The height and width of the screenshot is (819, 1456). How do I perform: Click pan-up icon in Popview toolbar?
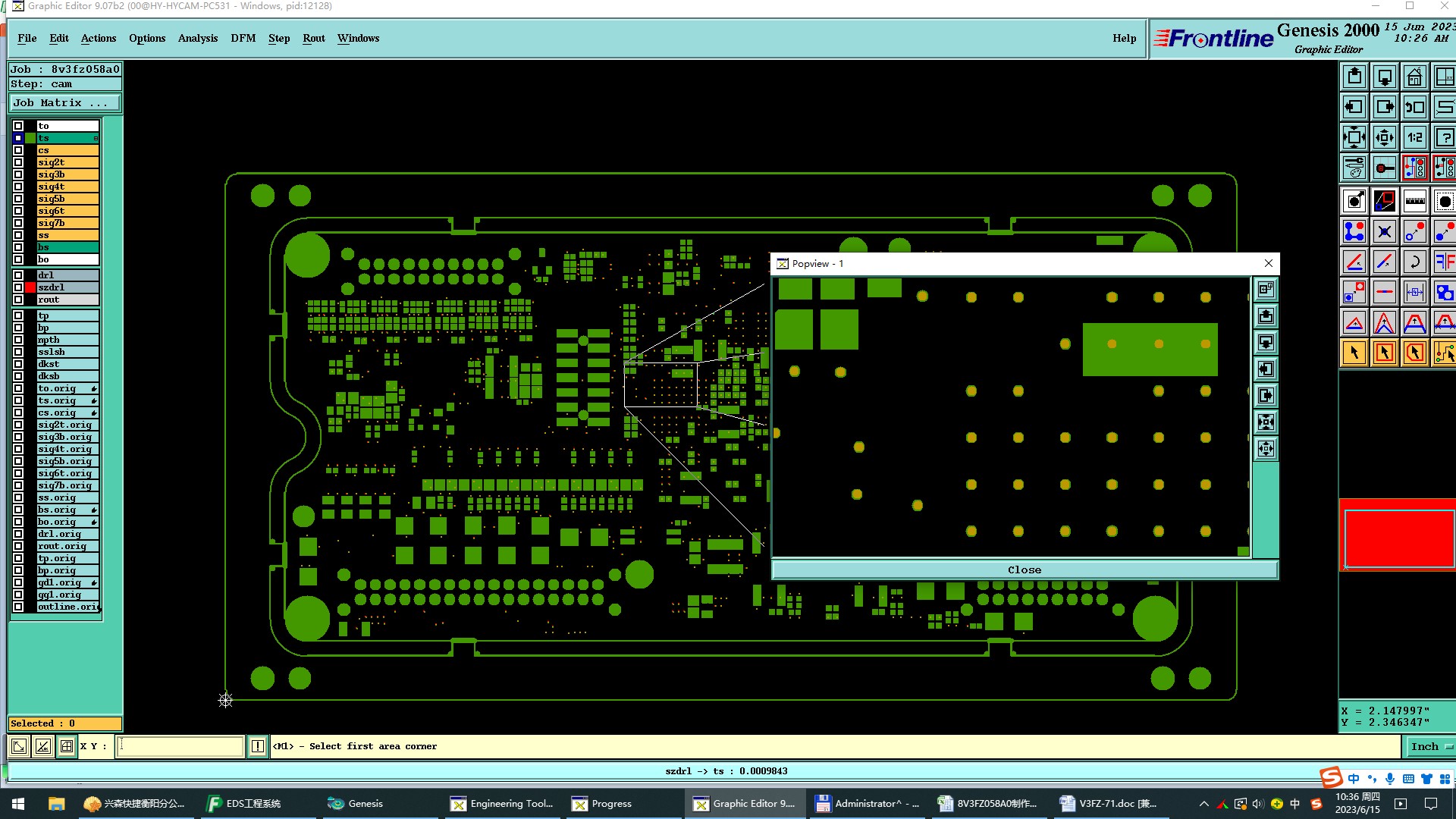[x=1266, y=316]
